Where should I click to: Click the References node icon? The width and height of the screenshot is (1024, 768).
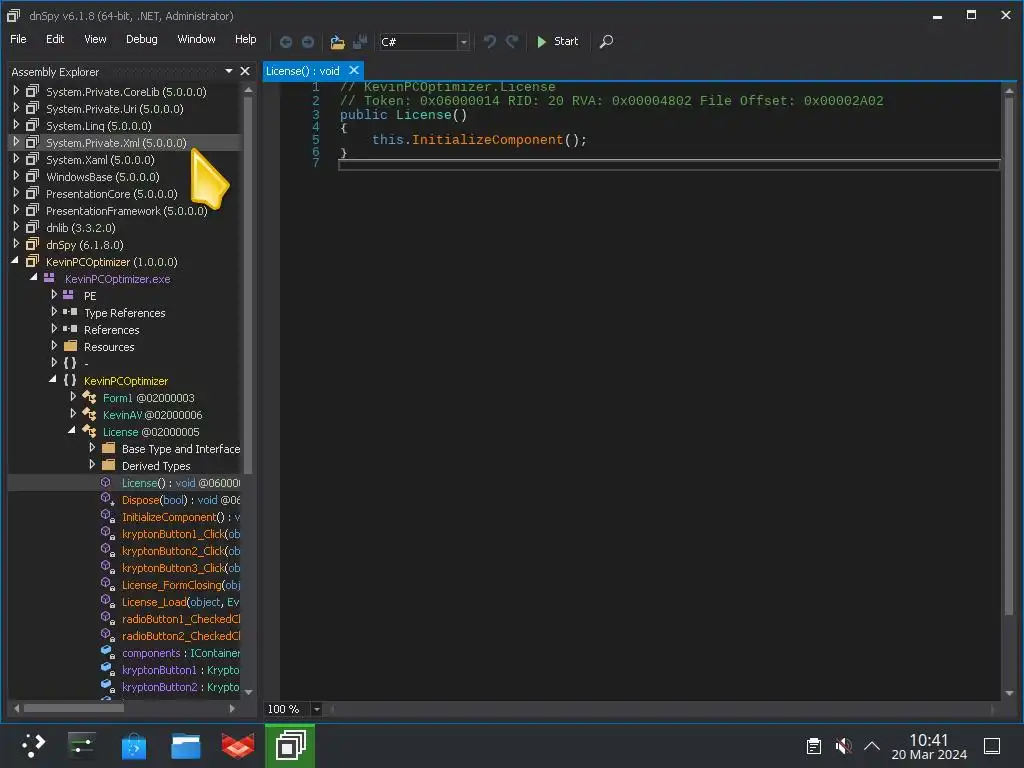(x=70, y=329)
